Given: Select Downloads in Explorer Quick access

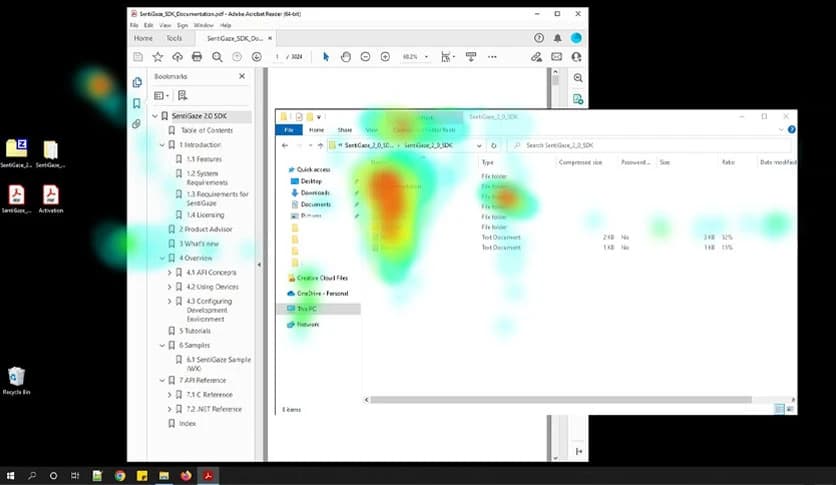Looking at the screenshot, I should [315, 193].
